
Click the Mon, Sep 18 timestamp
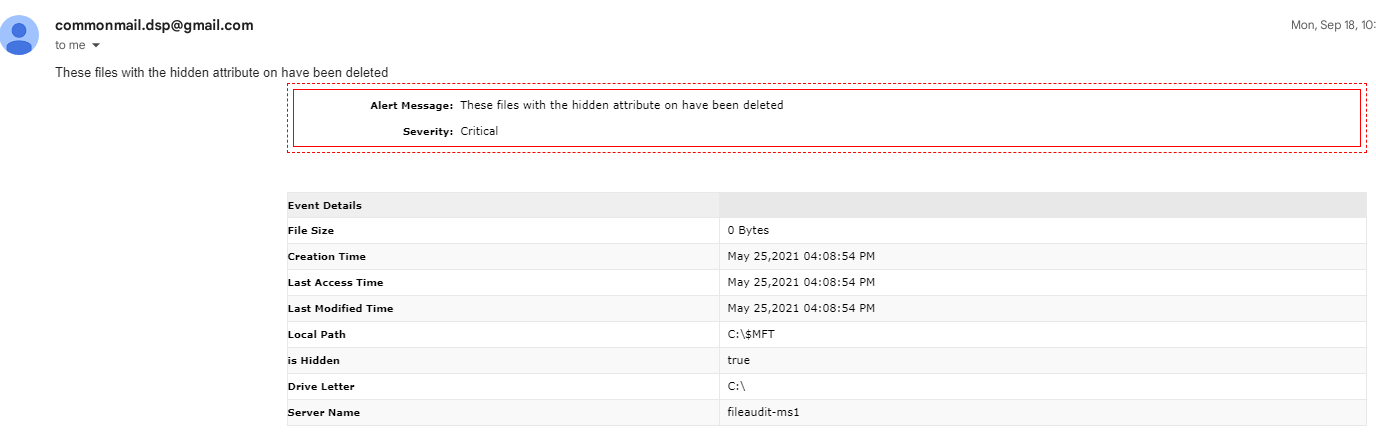[1332, 25]
